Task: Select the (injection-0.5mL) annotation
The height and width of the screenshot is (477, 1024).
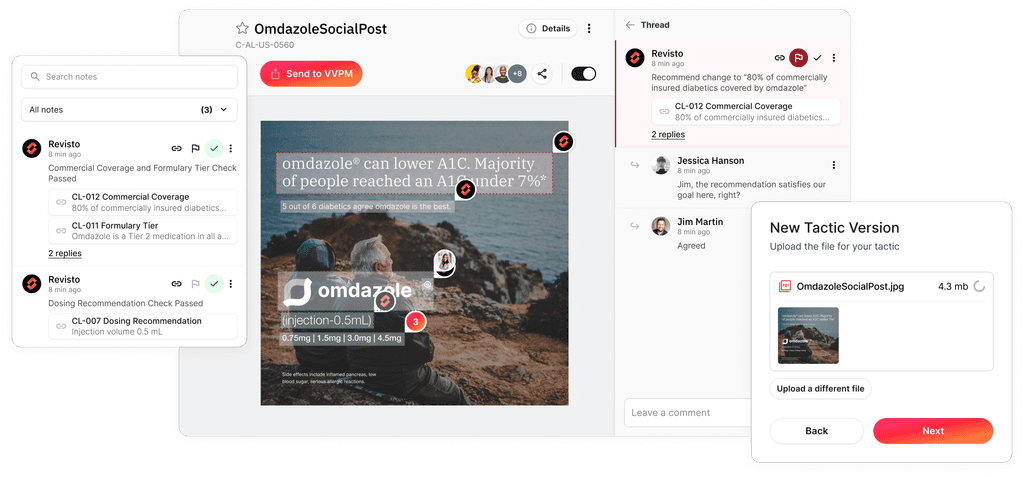Action: click(x=327, y=321)
